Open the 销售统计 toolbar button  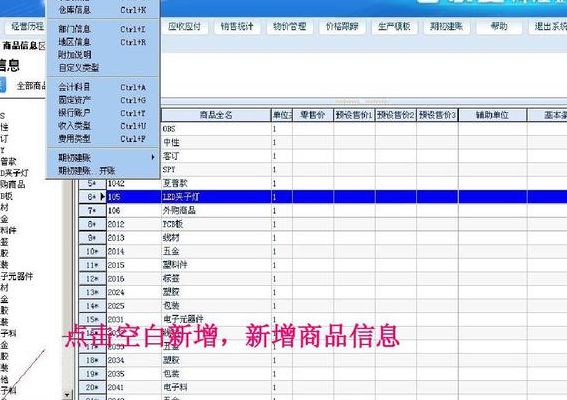[237, 26]
